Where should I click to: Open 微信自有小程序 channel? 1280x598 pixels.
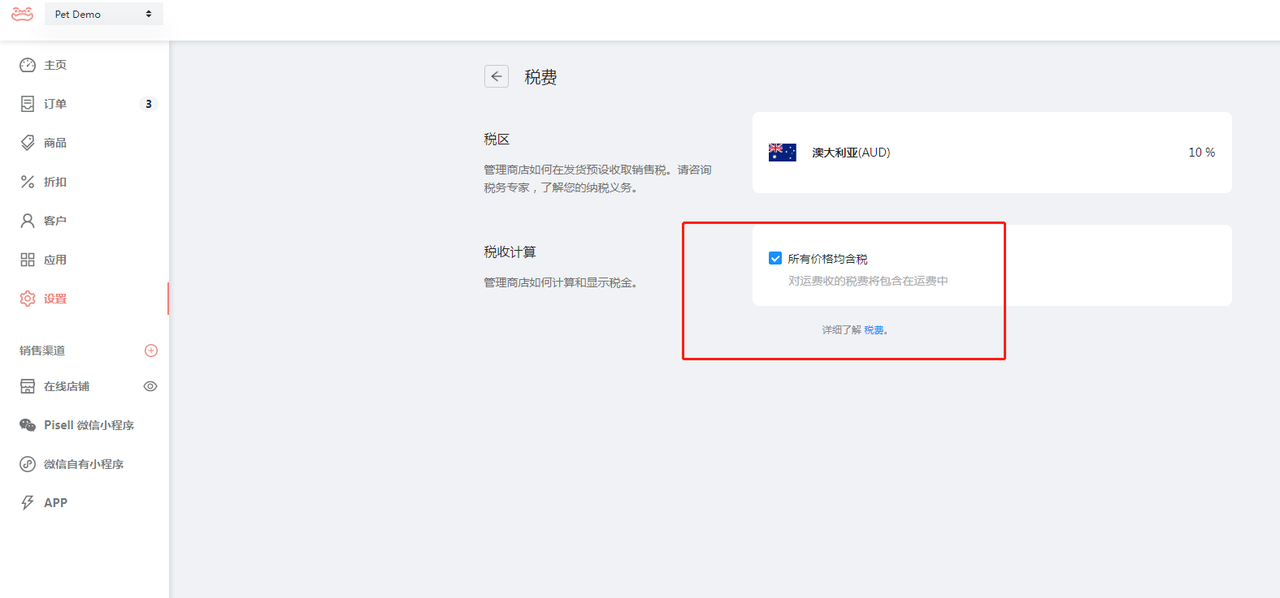[x=84, y=464]
